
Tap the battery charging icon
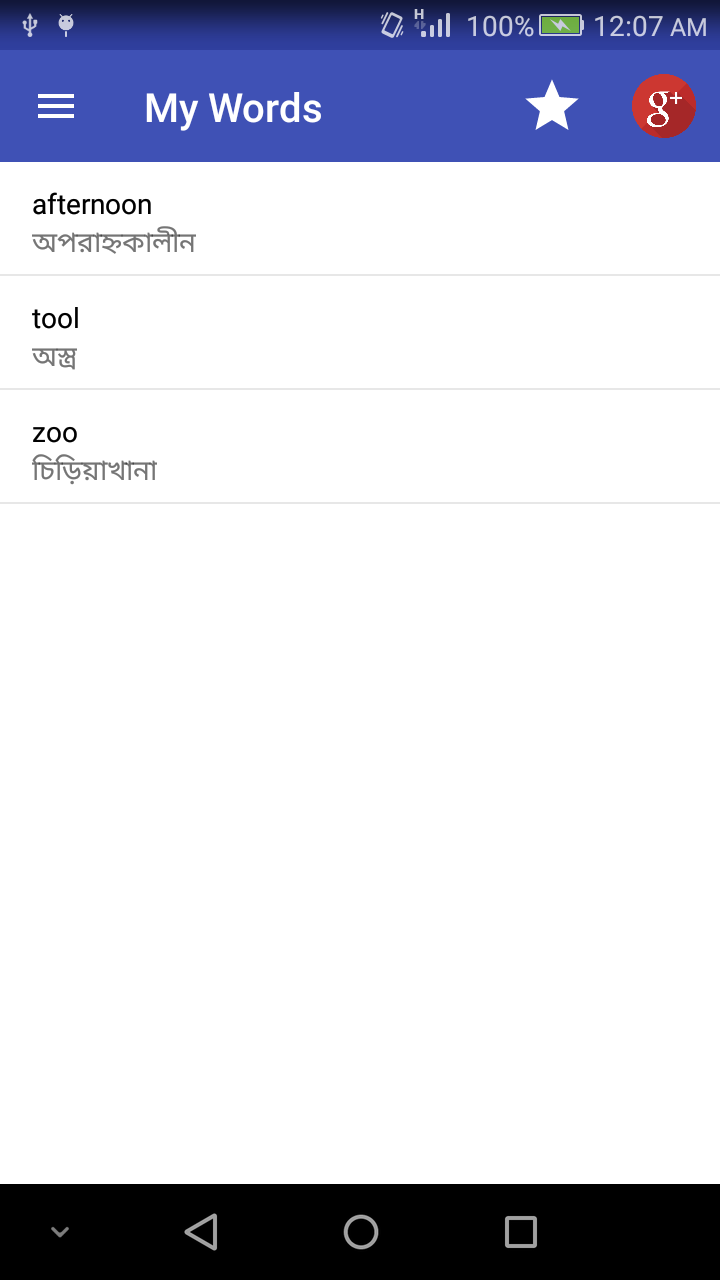[561, 25]
